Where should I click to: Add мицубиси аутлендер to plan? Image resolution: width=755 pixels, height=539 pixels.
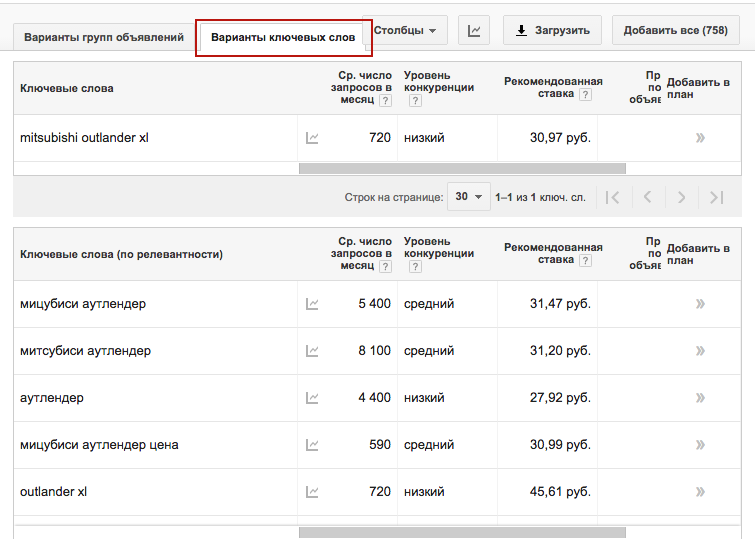pyautogui.click(x=700, y=304)
